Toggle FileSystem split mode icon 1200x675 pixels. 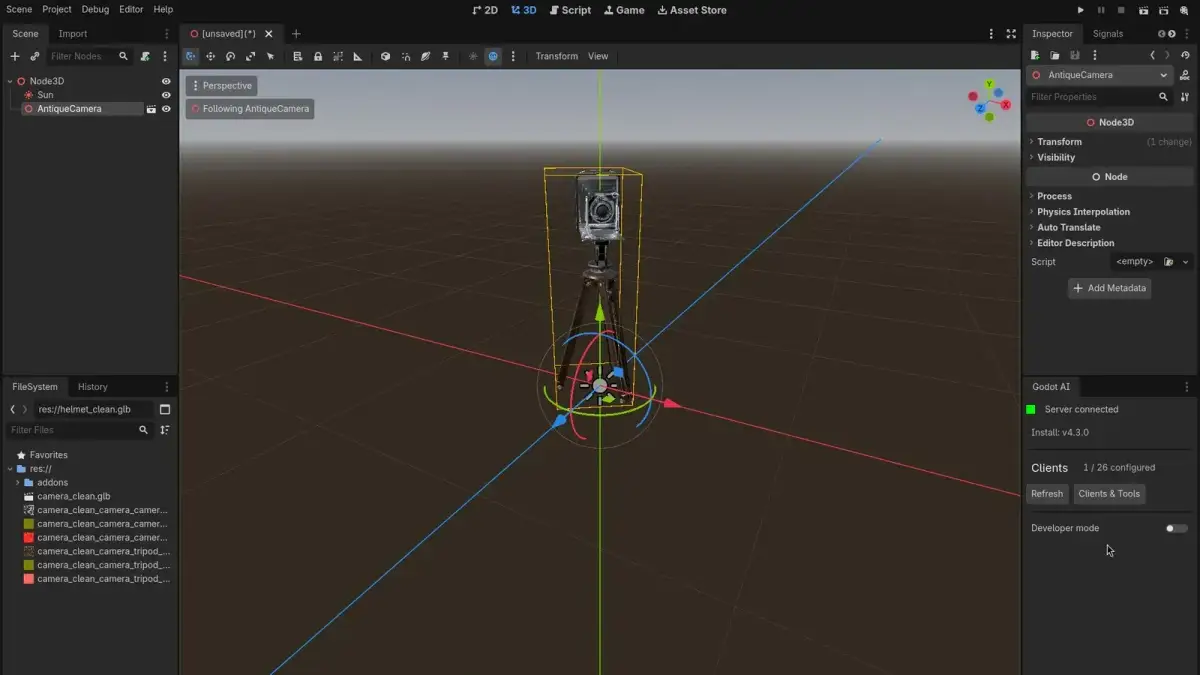165,409
